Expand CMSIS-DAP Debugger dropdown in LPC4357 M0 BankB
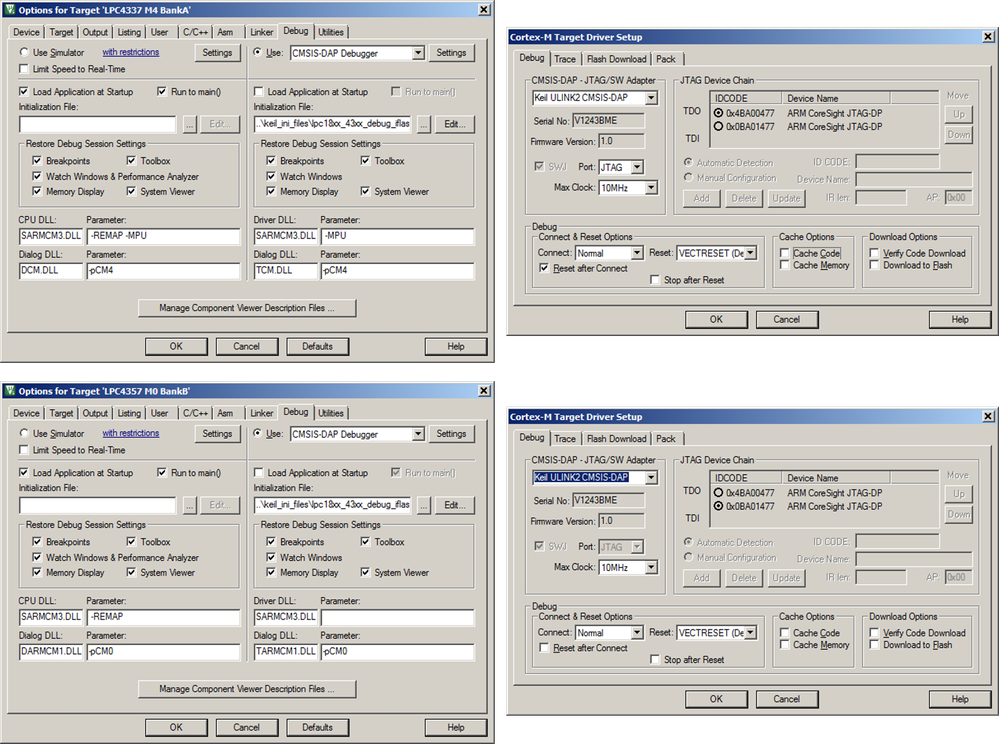Viewport: 999px width, 744px height. (418, 434)
